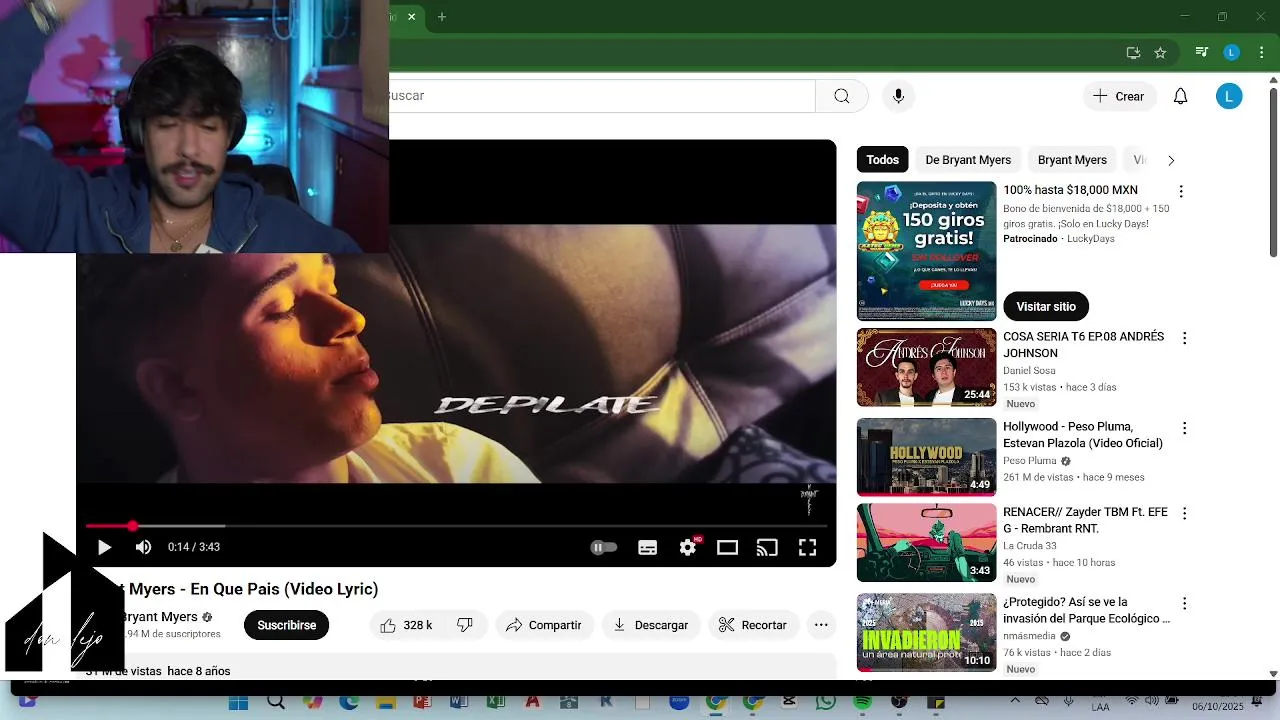This screenshot has height=720, width=1280.
Task: Open options for the ¿Protegido? video
Action: [x=1184, y=604]
